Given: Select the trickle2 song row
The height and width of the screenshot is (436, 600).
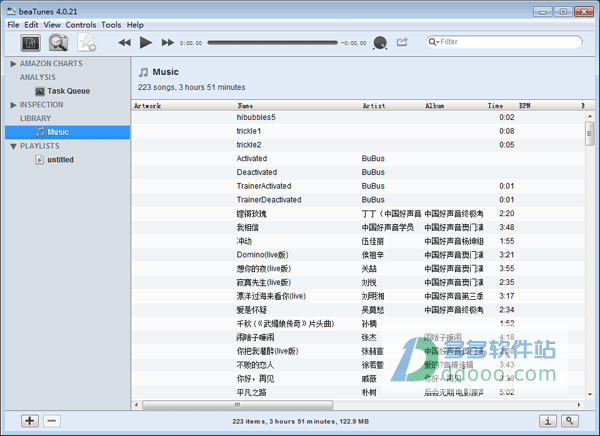Looking at the screenshot, I should click(359, 145).
